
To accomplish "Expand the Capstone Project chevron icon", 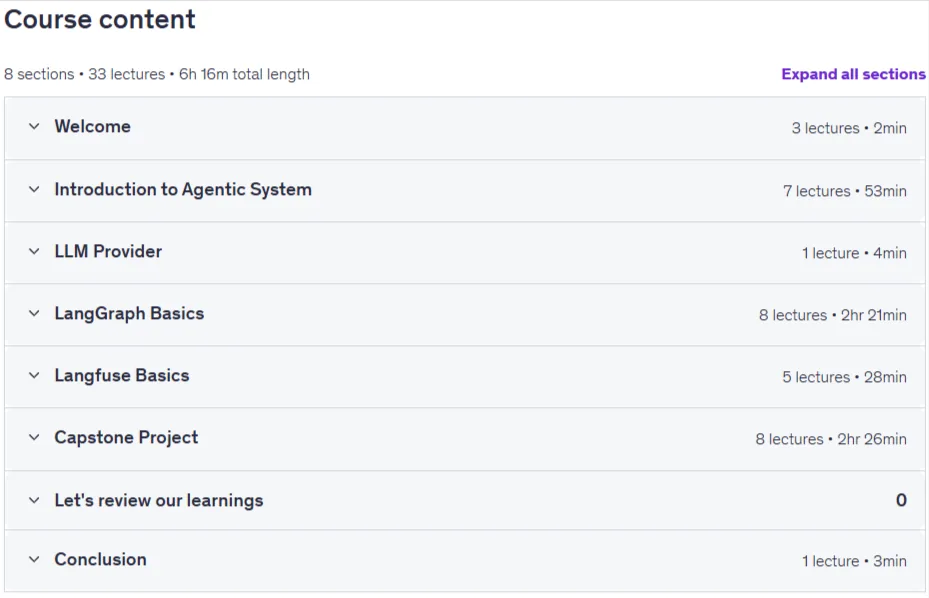I will click(34, 437).
